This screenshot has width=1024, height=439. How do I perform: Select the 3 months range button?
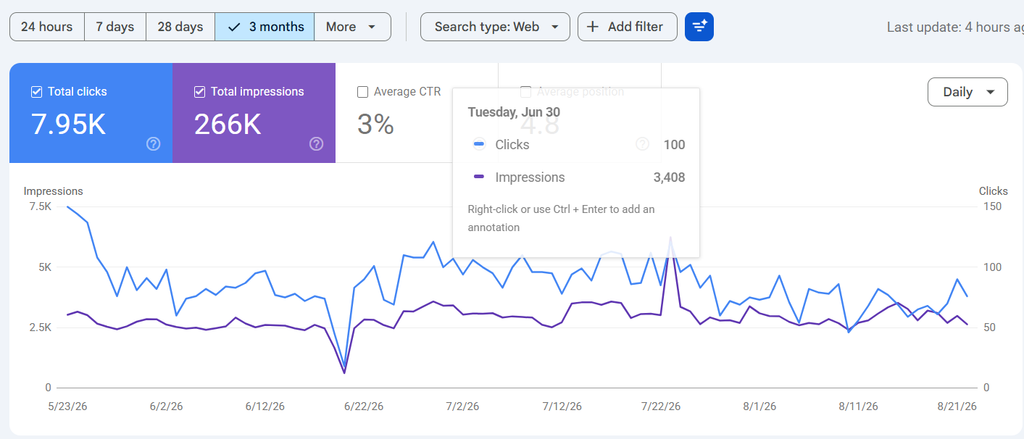(264, 27)
